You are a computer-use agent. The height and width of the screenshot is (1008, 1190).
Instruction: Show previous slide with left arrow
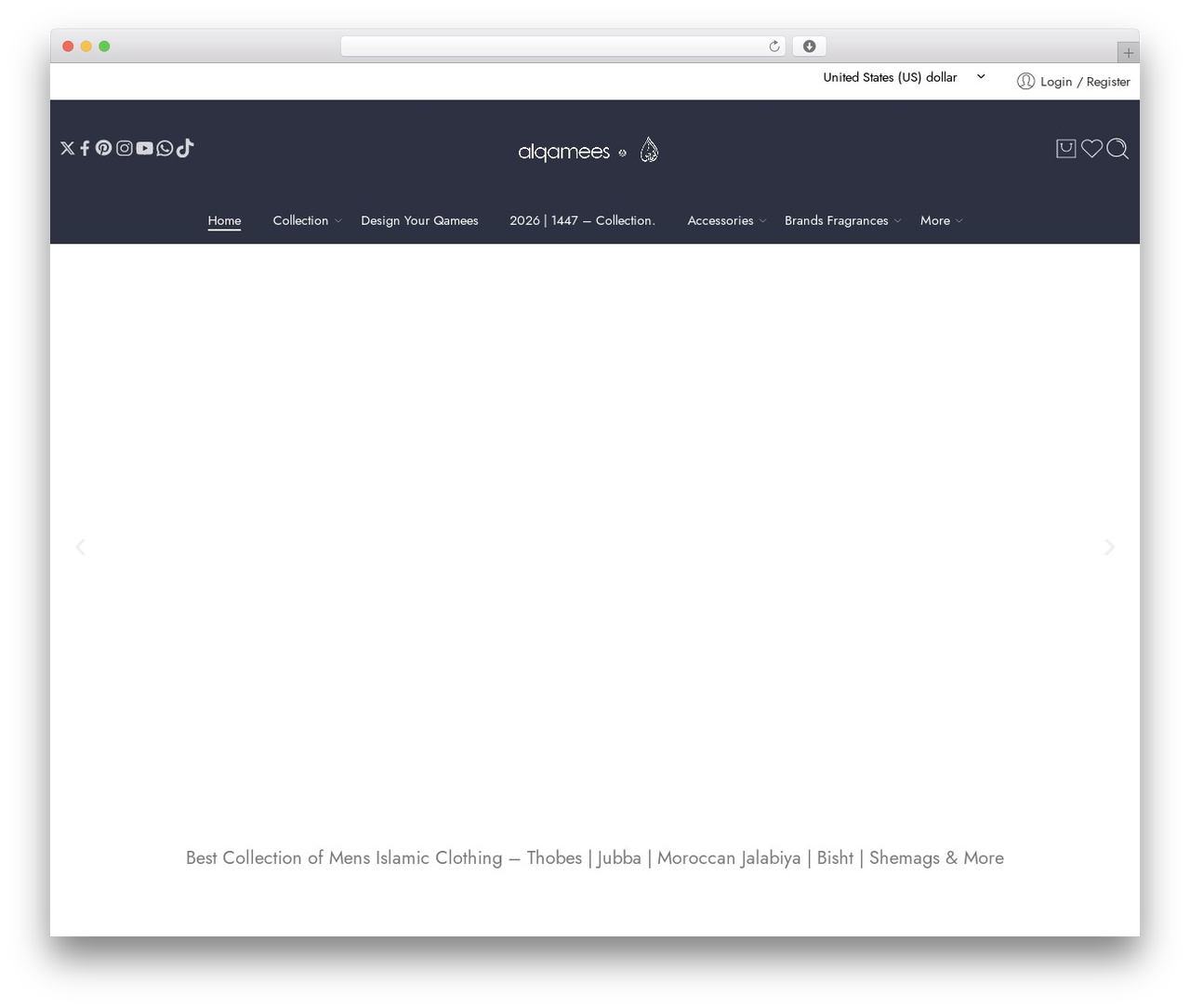pyautogui.click(x=81, y=547)
